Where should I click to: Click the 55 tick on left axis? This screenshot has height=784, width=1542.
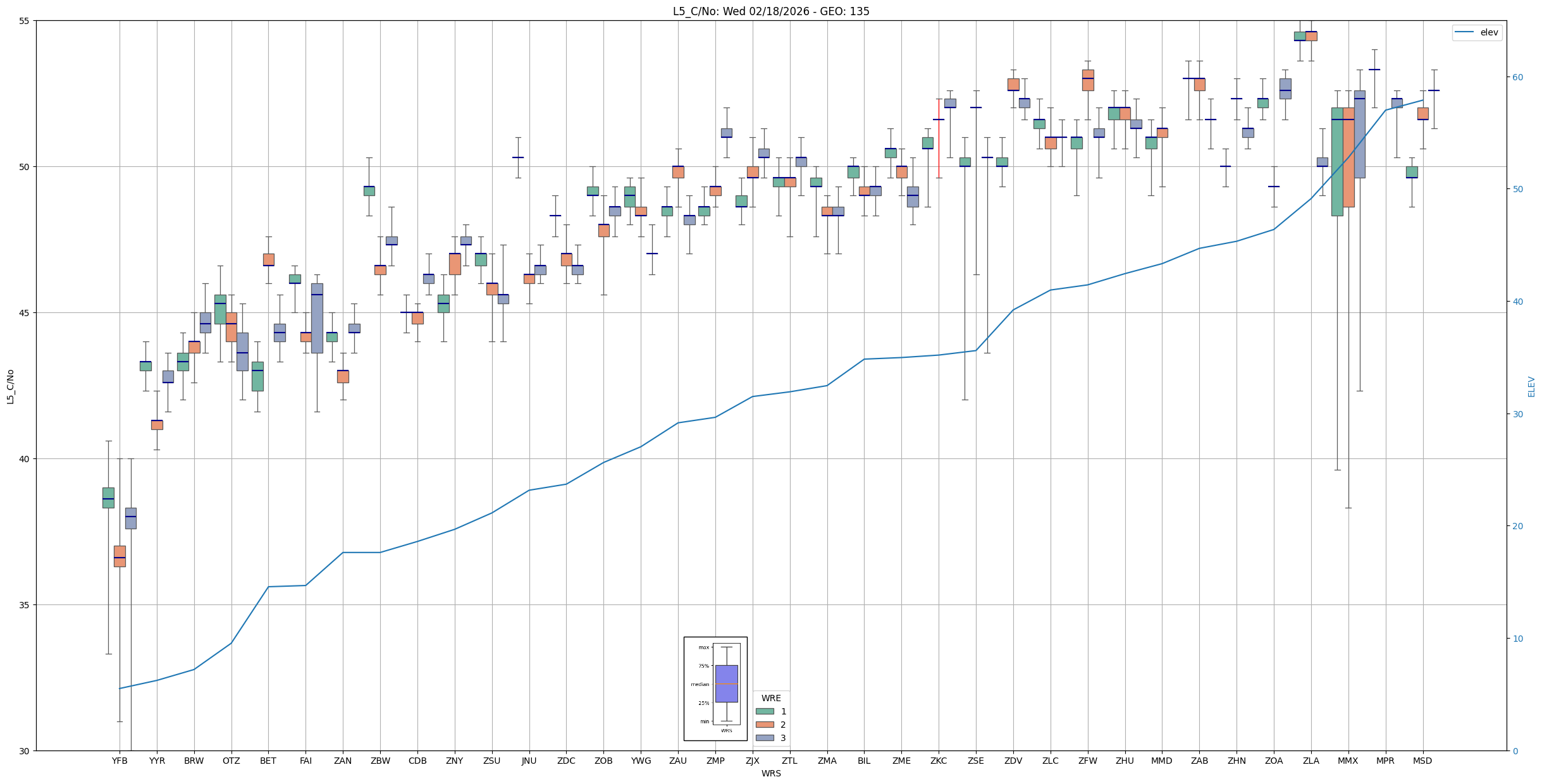[25, 21]
